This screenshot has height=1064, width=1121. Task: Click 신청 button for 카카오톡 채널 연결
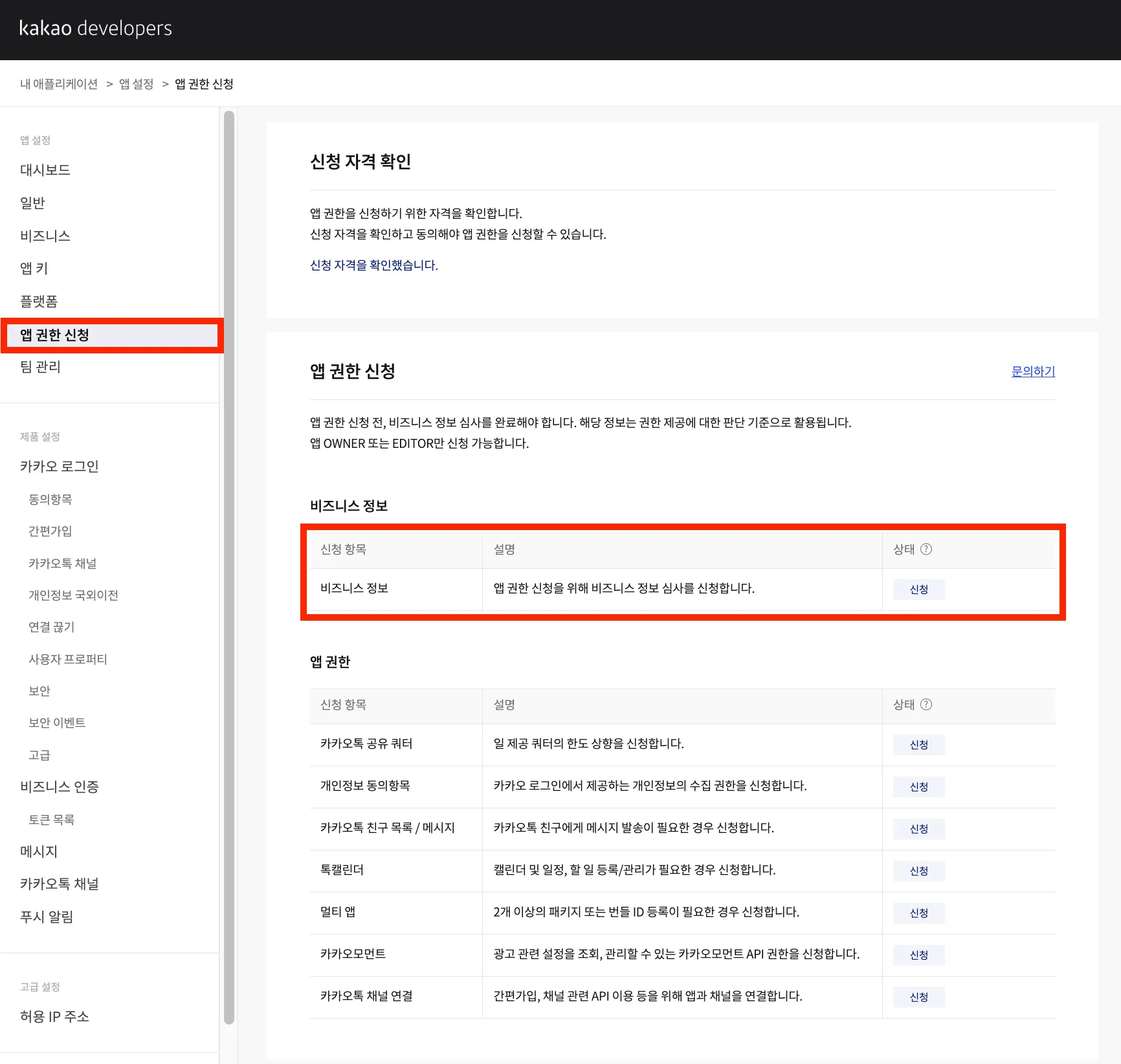click(919, 997)
